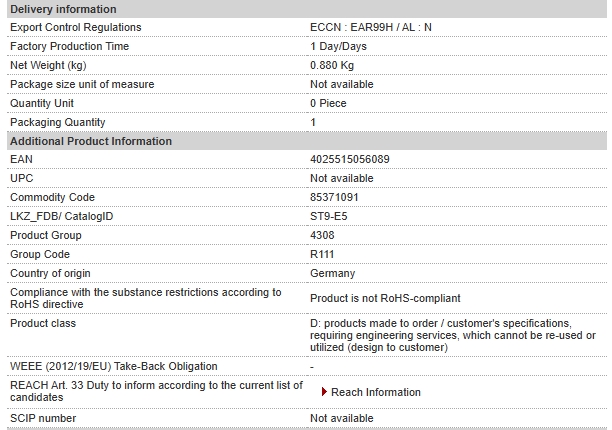Click the Group Code value R111
This screenshot has height=430, width=612.
(322, 254)
